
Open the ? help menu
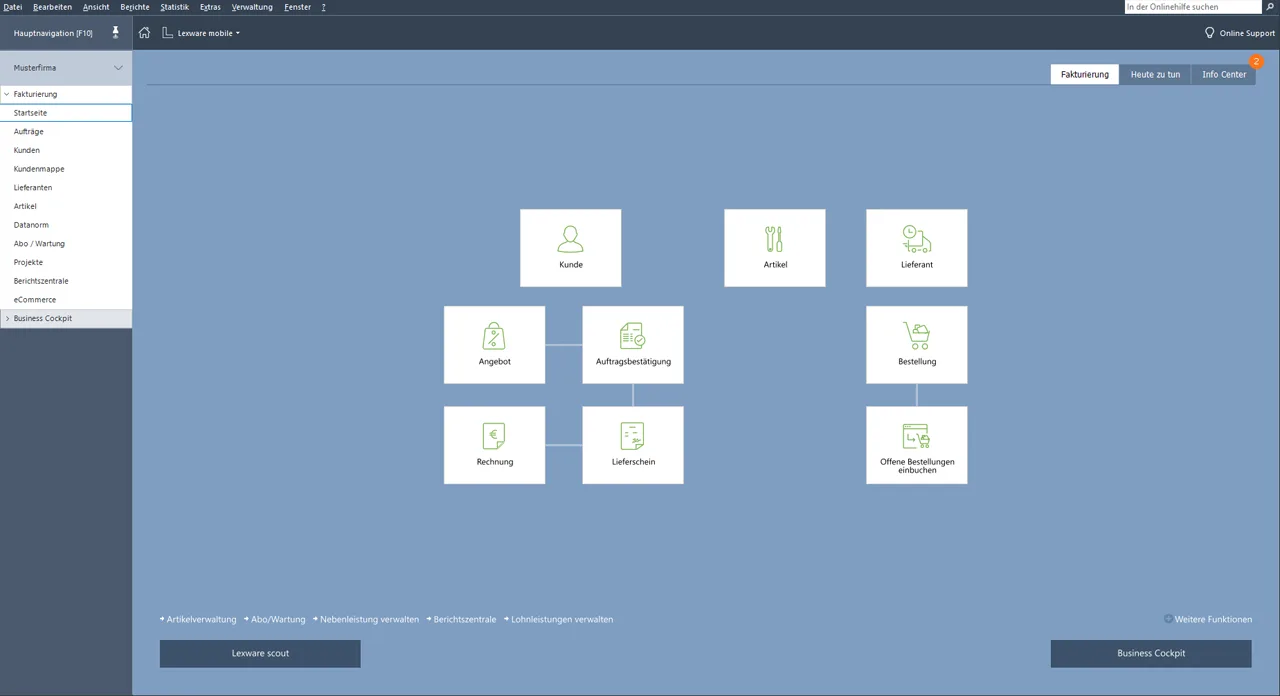(x=323, y=7)
